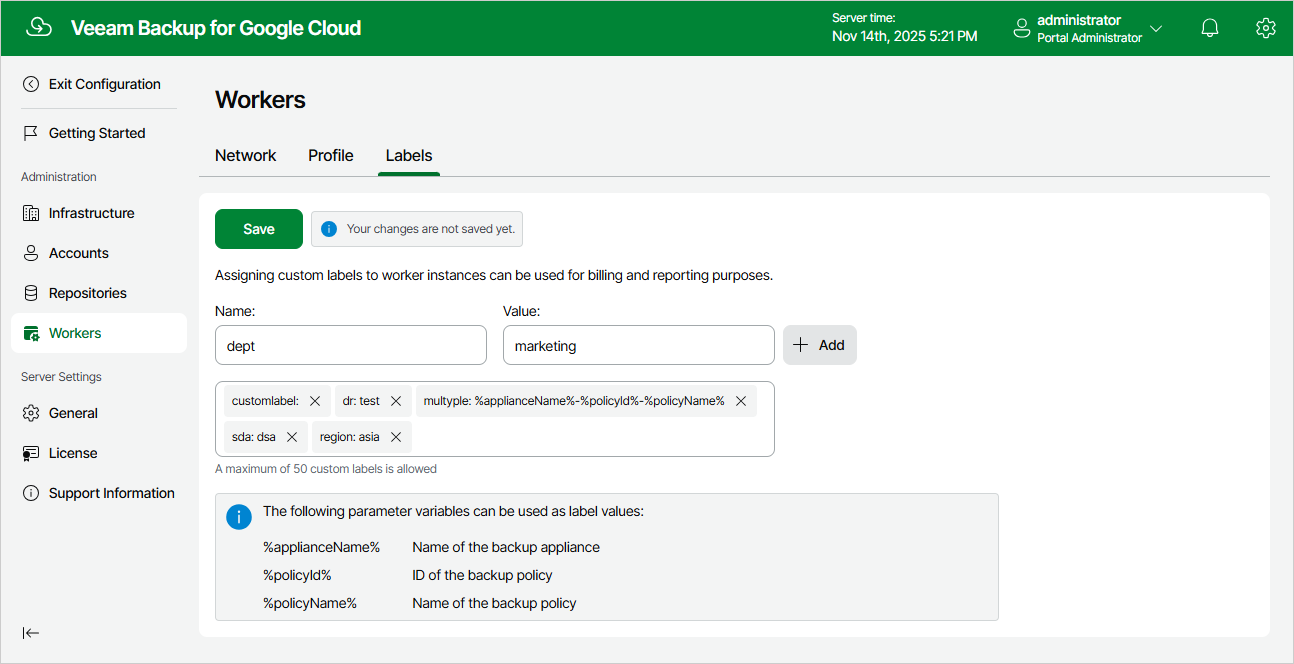Collapse the sidebar with the arrow icon
This screenshot has height=664, width=1294.
click(31, 632)
